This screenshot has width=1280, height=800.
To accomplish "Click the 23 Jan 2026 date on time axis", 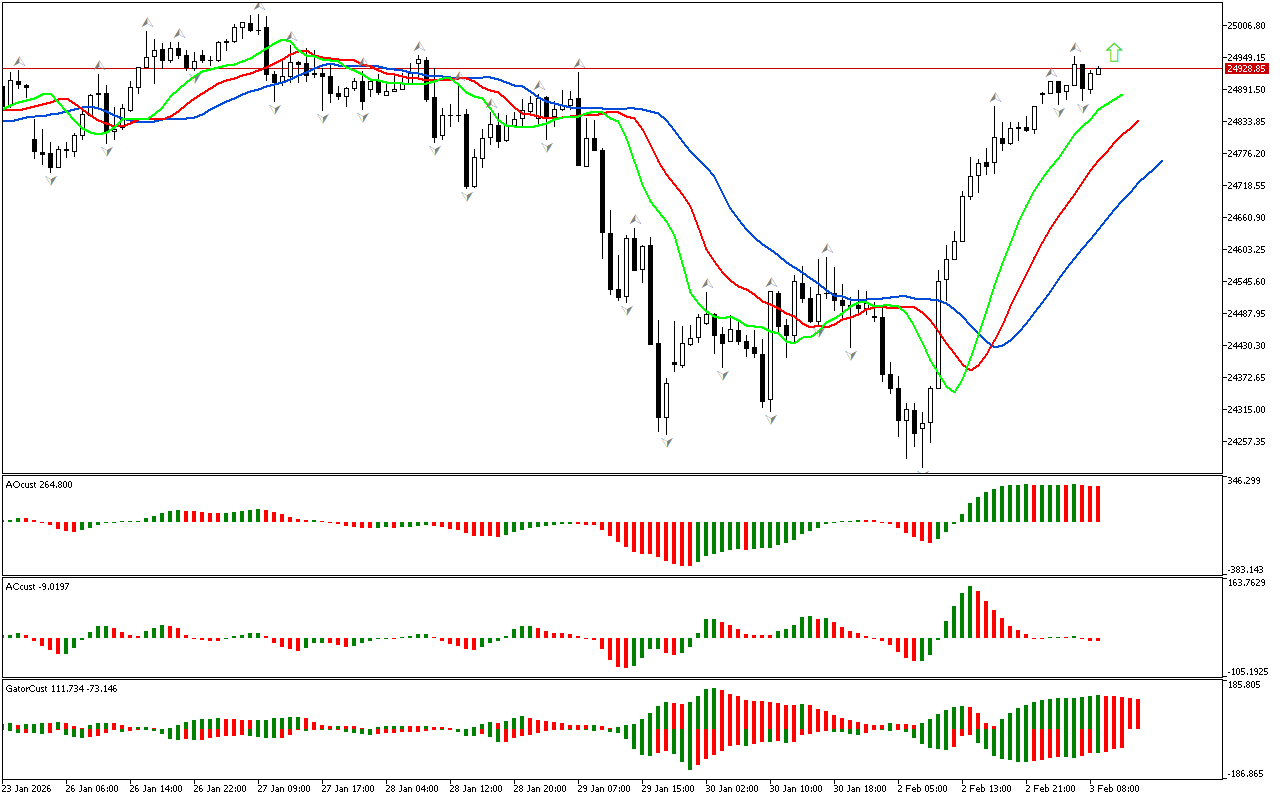I will 28,788.
